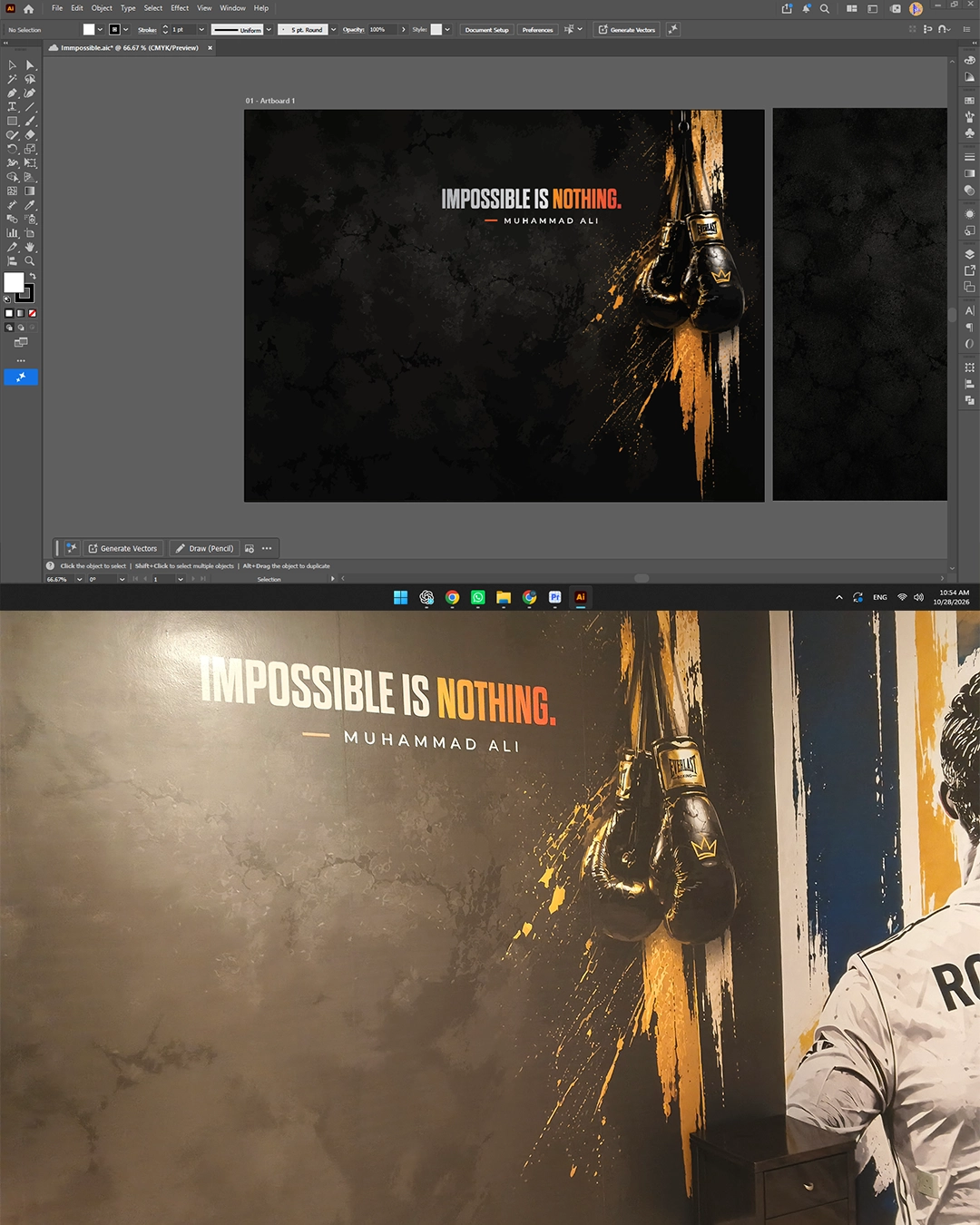Toggle Draw Normal mode
Screen dimensions: 980x1225
[x=9, y=328]
